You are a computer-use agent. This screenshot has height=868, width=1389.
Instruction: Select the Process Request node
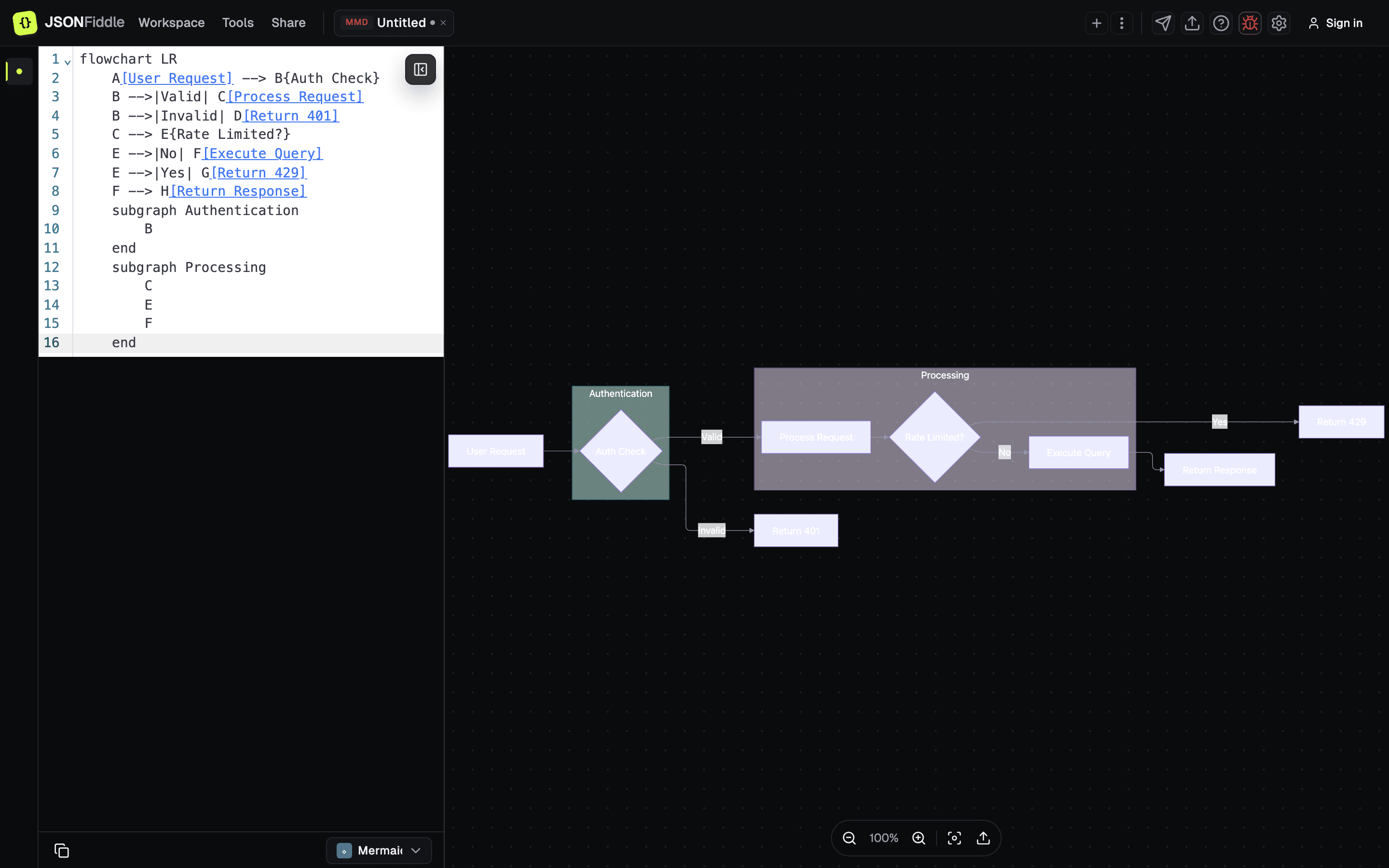click(x=816, y=437)
